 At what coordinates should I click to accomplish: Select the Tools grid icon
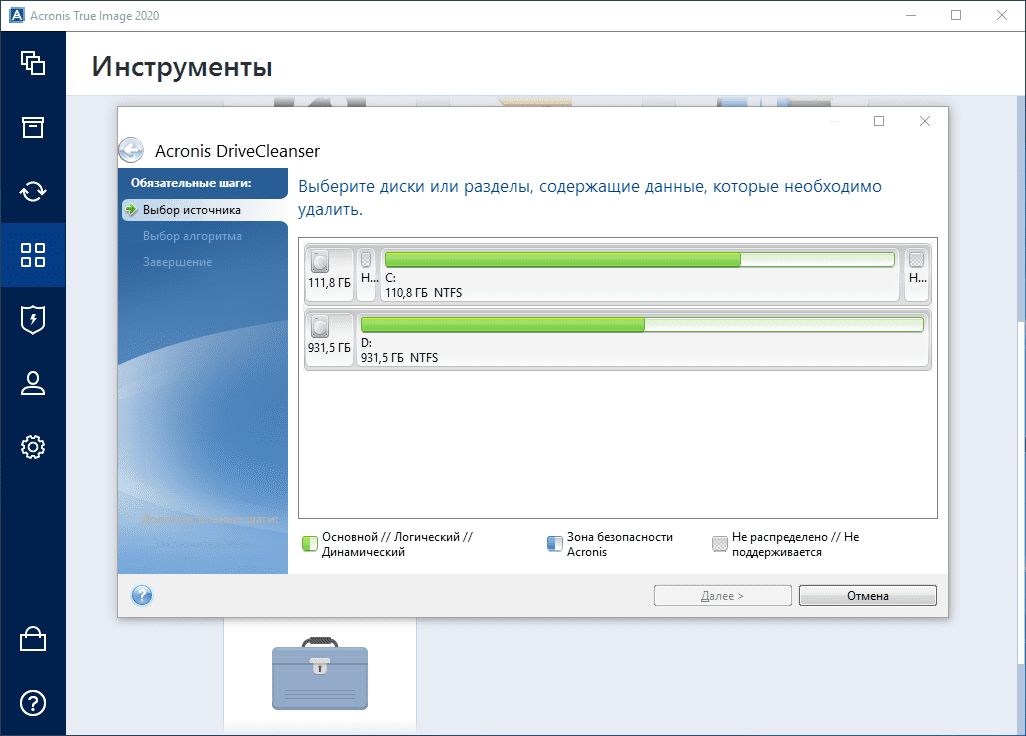point(33,255)
